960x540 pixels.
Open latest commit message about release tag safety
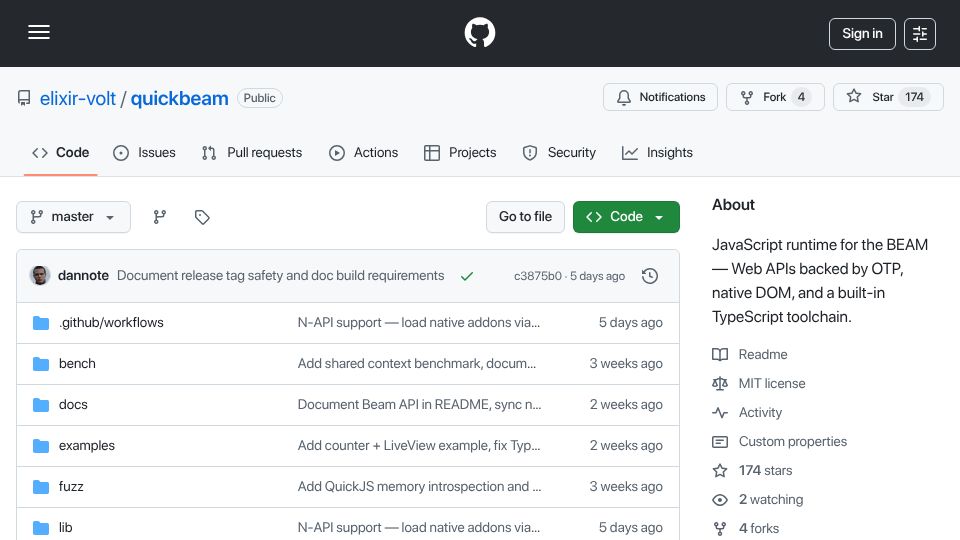point(280,276)
